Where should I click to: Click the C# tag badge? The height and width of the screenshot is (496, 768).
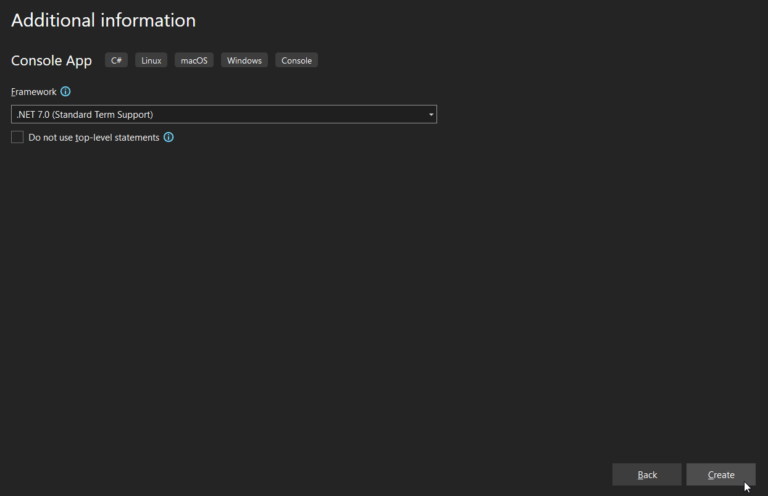pyautogui.click(x=116, y=61)
